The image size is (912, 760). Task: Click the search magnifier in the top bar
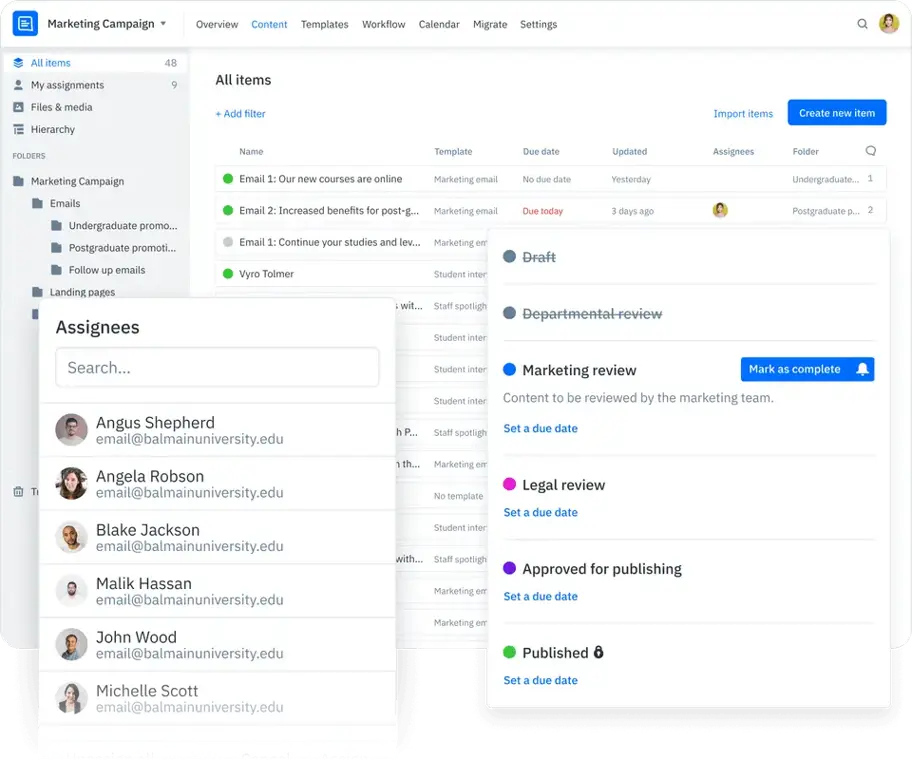[862, 24]
